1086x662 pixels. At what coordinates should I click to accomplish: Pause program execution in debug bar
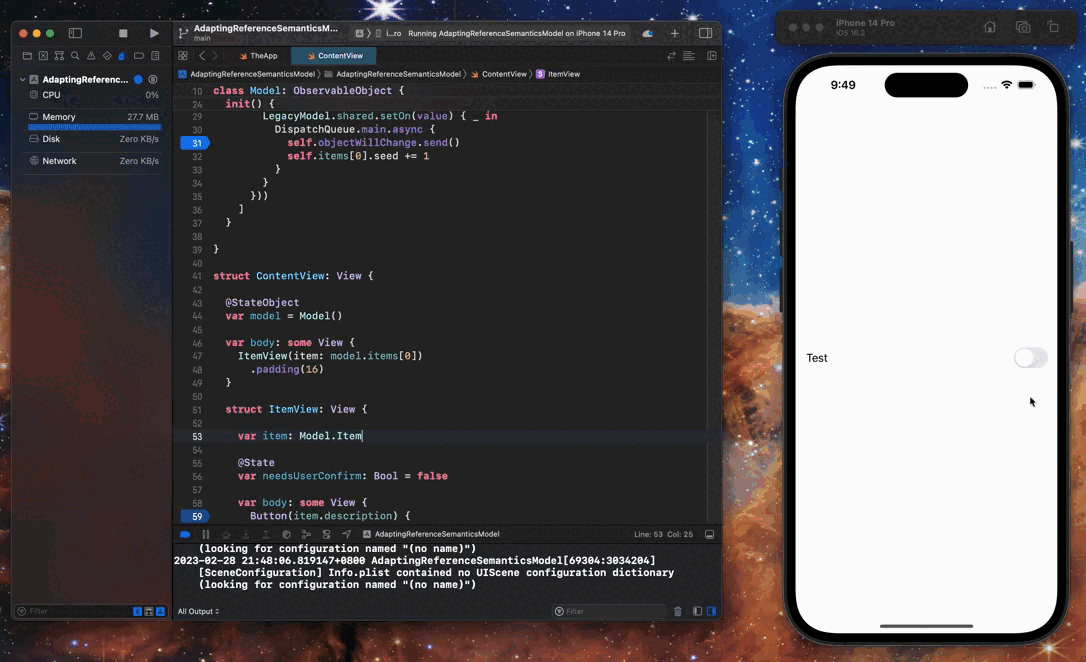[x=206, y=535]
